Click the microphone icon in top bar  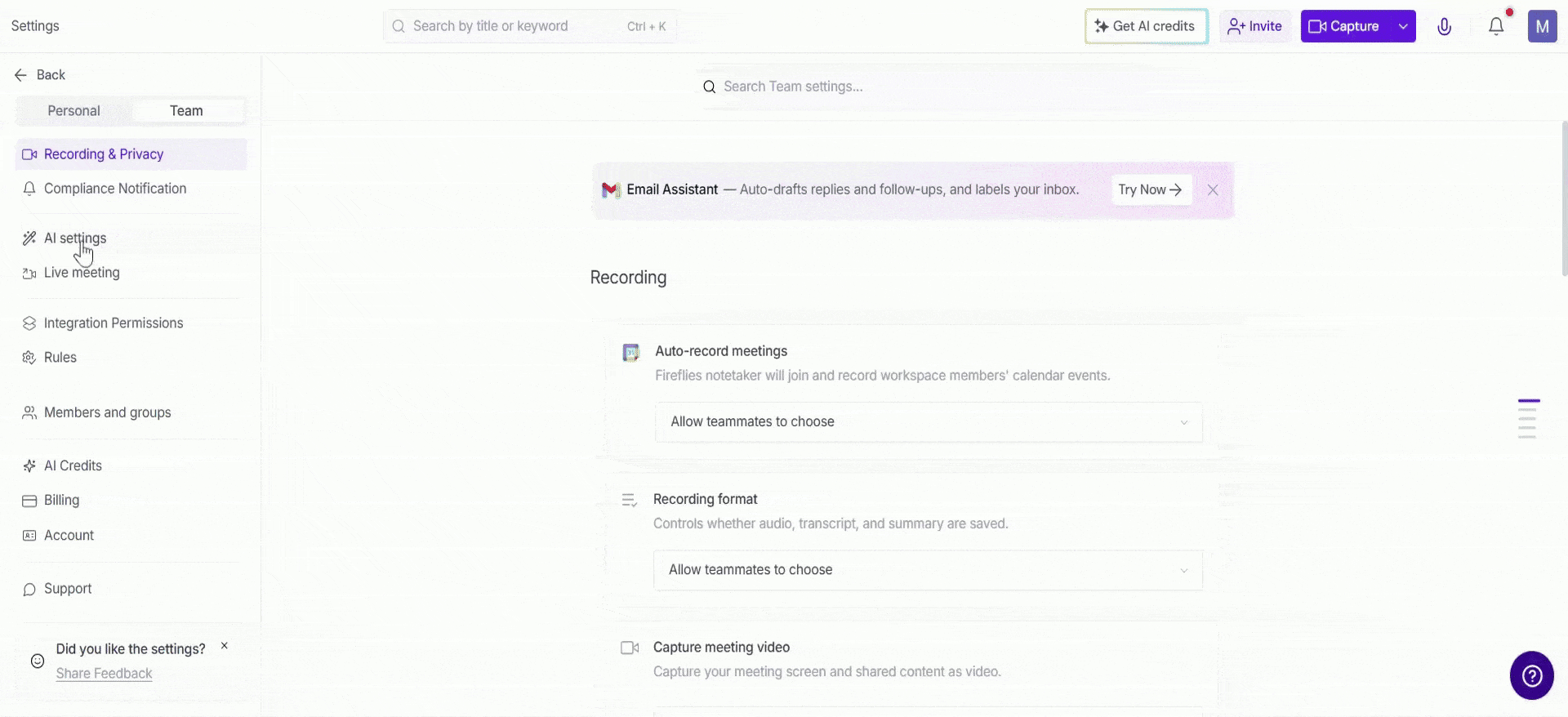[1444, 26]
